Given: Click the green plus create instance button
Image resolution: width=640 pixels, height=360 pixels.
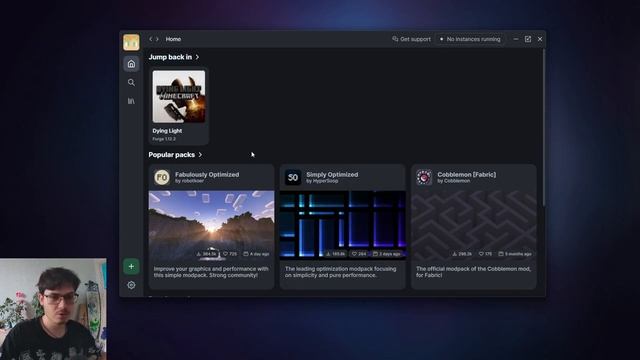Looking at the screenshot, I should click(x=131, y=267).
